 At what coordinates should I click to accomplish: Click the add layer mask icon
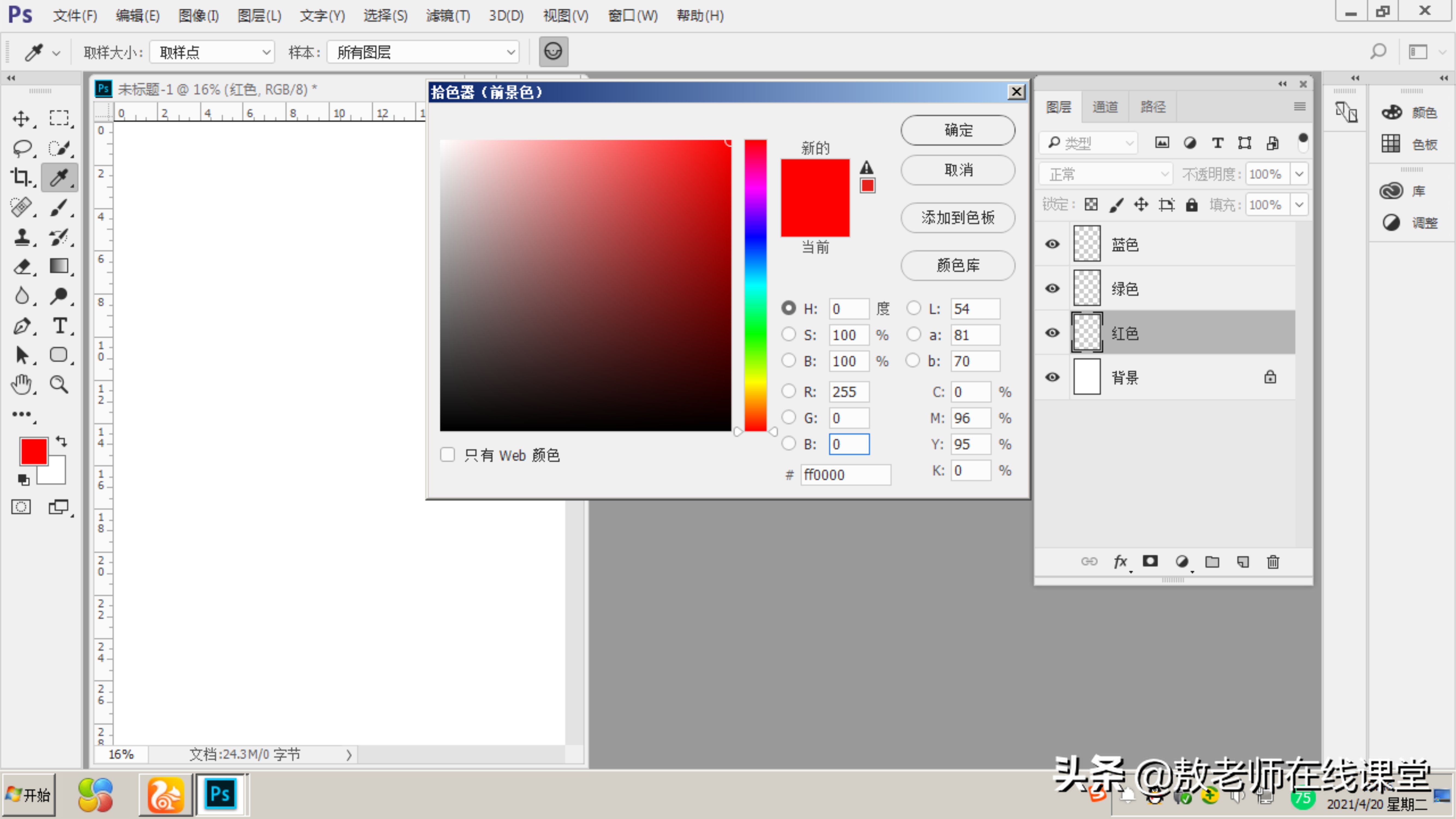[1150, 561]
